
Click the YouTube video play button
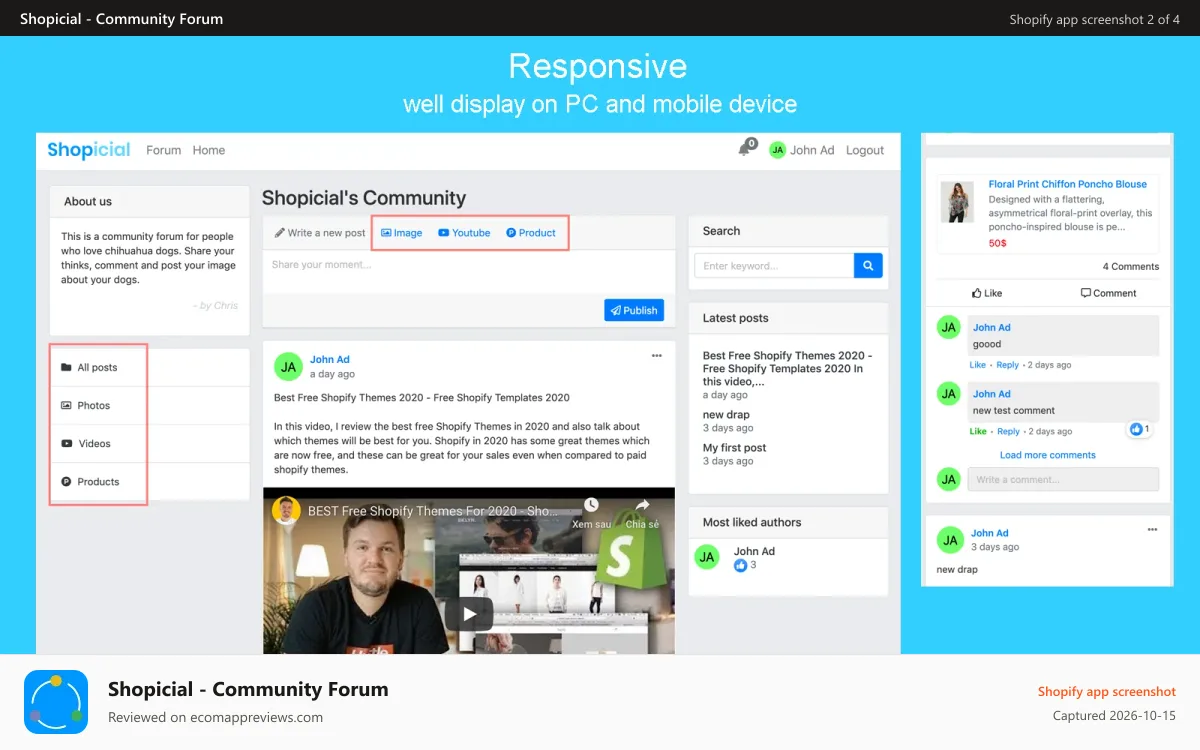[469, 613]
